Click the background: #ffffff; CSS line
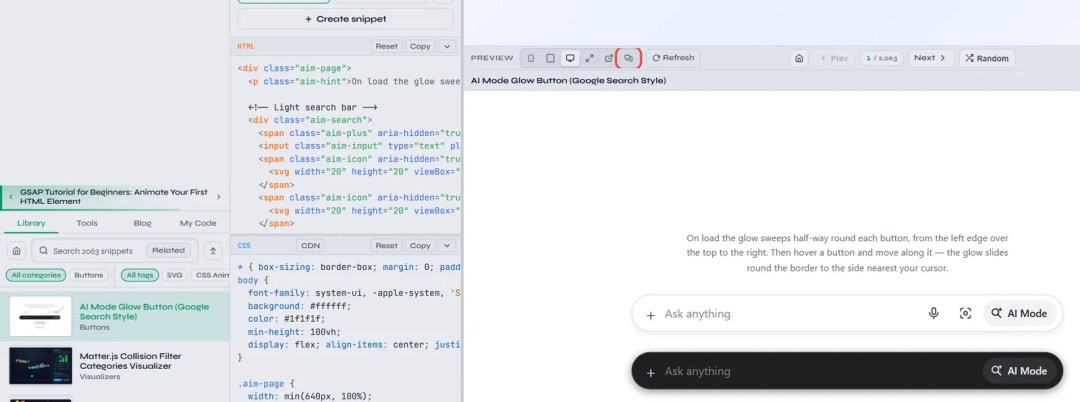 pyautogui.click(x=299, y=306)
